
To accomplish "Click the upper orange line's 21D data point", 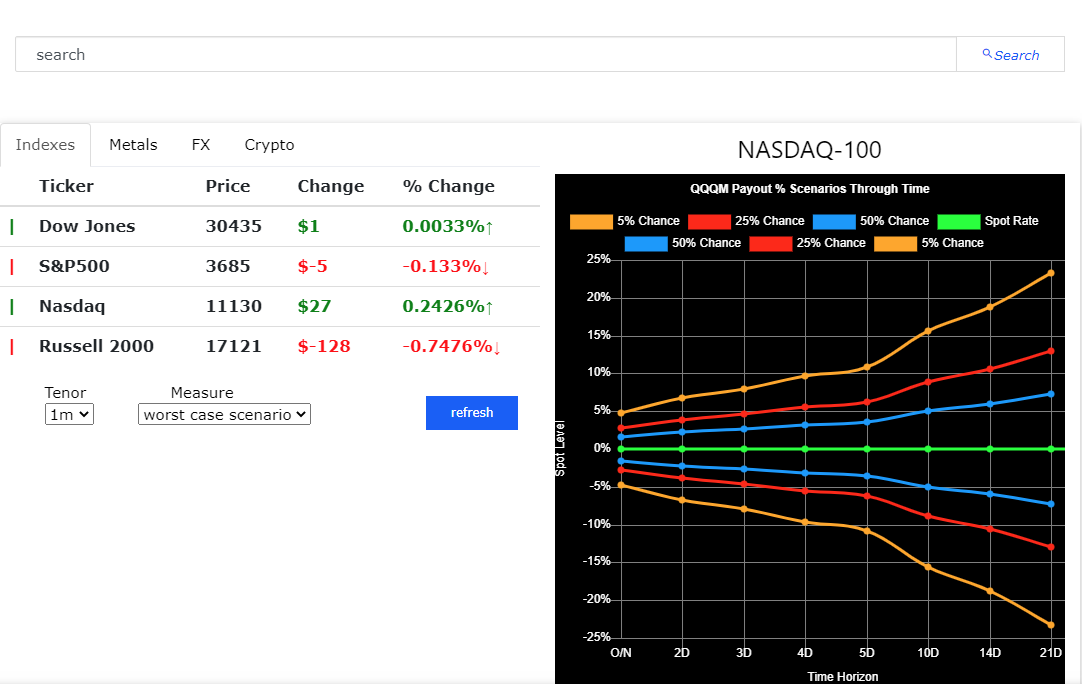I will tap(1051, 273).
